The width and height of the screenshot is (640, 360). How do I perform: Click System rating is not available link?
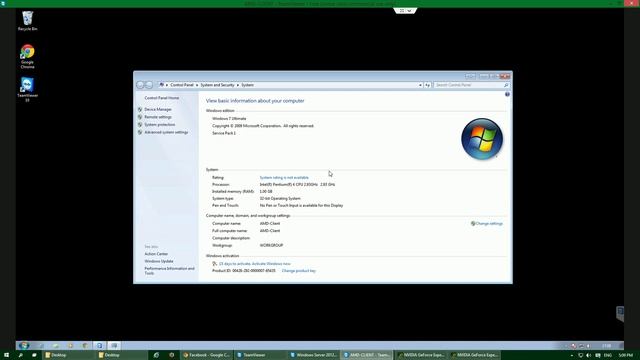tap(284, 178)
